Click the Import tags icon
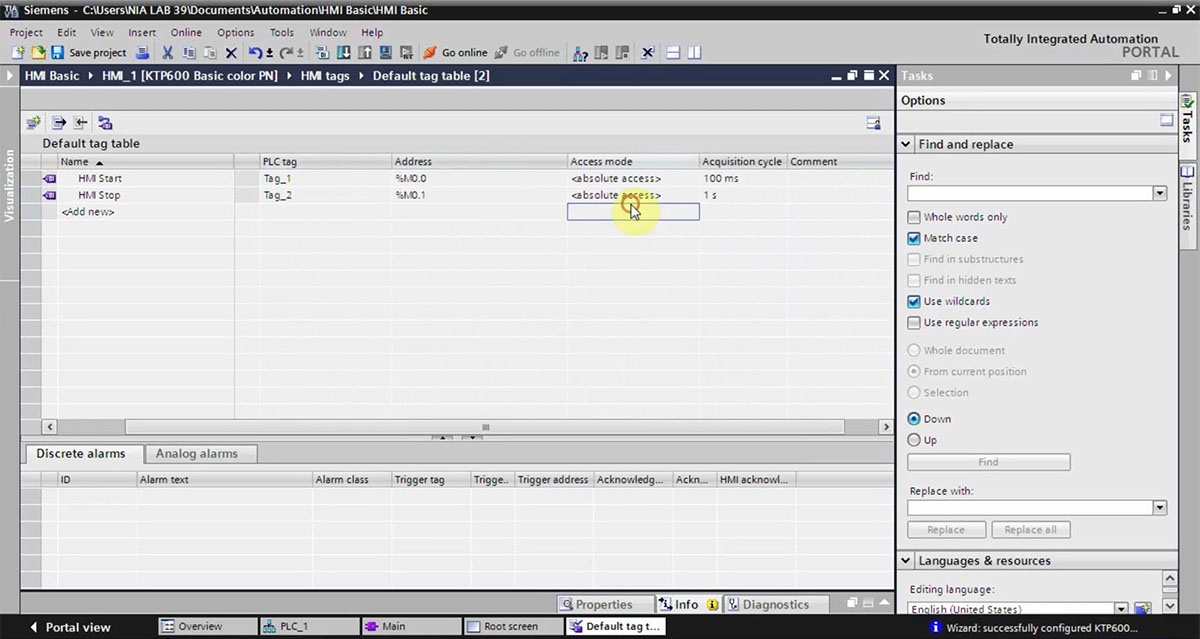This screenshot has height=639, width=1200. [80, 123]
